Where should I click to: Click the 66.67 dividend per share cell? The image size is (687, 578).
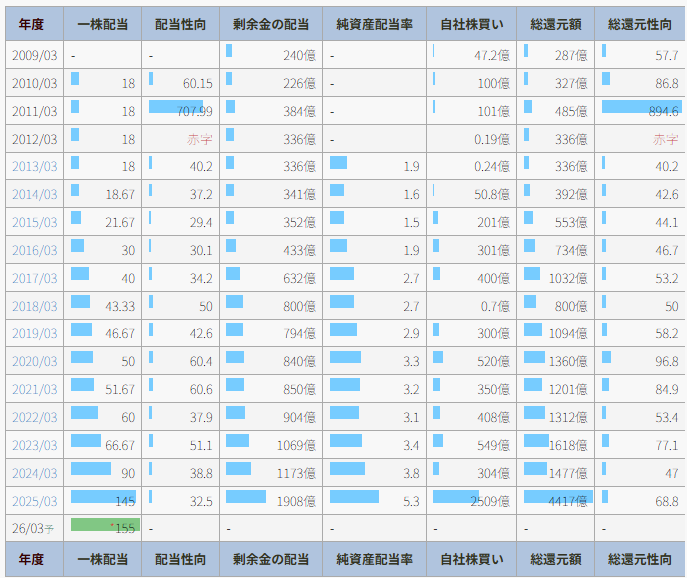point(102,445)
